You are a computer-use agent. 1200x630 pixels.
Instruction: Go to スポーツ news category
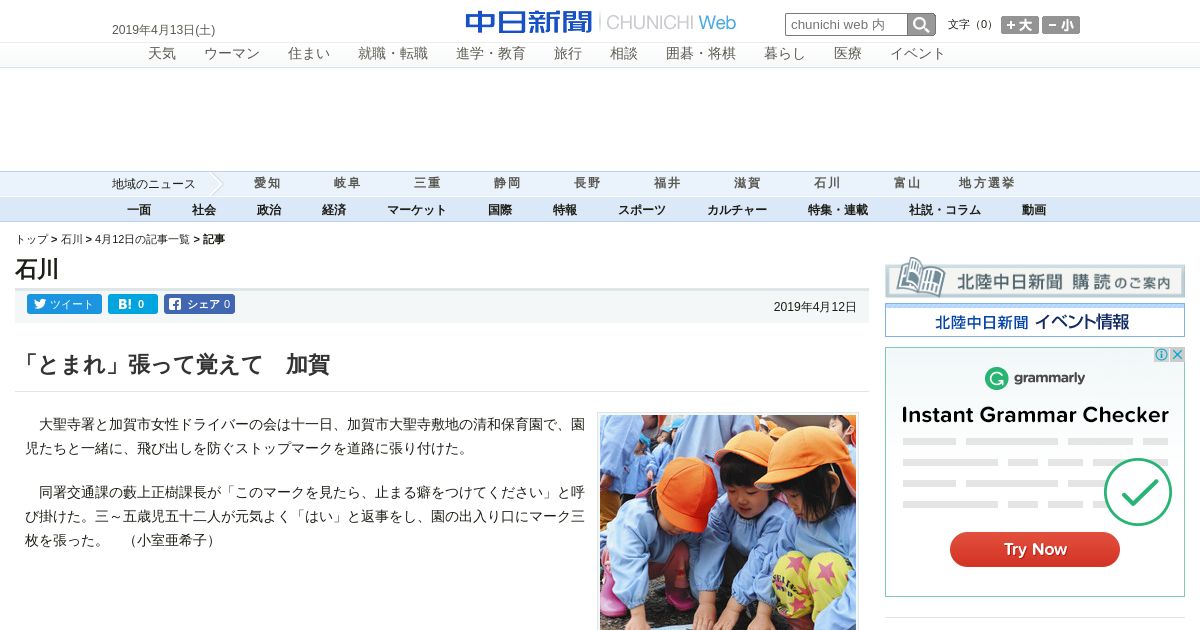tap(642, 210)
